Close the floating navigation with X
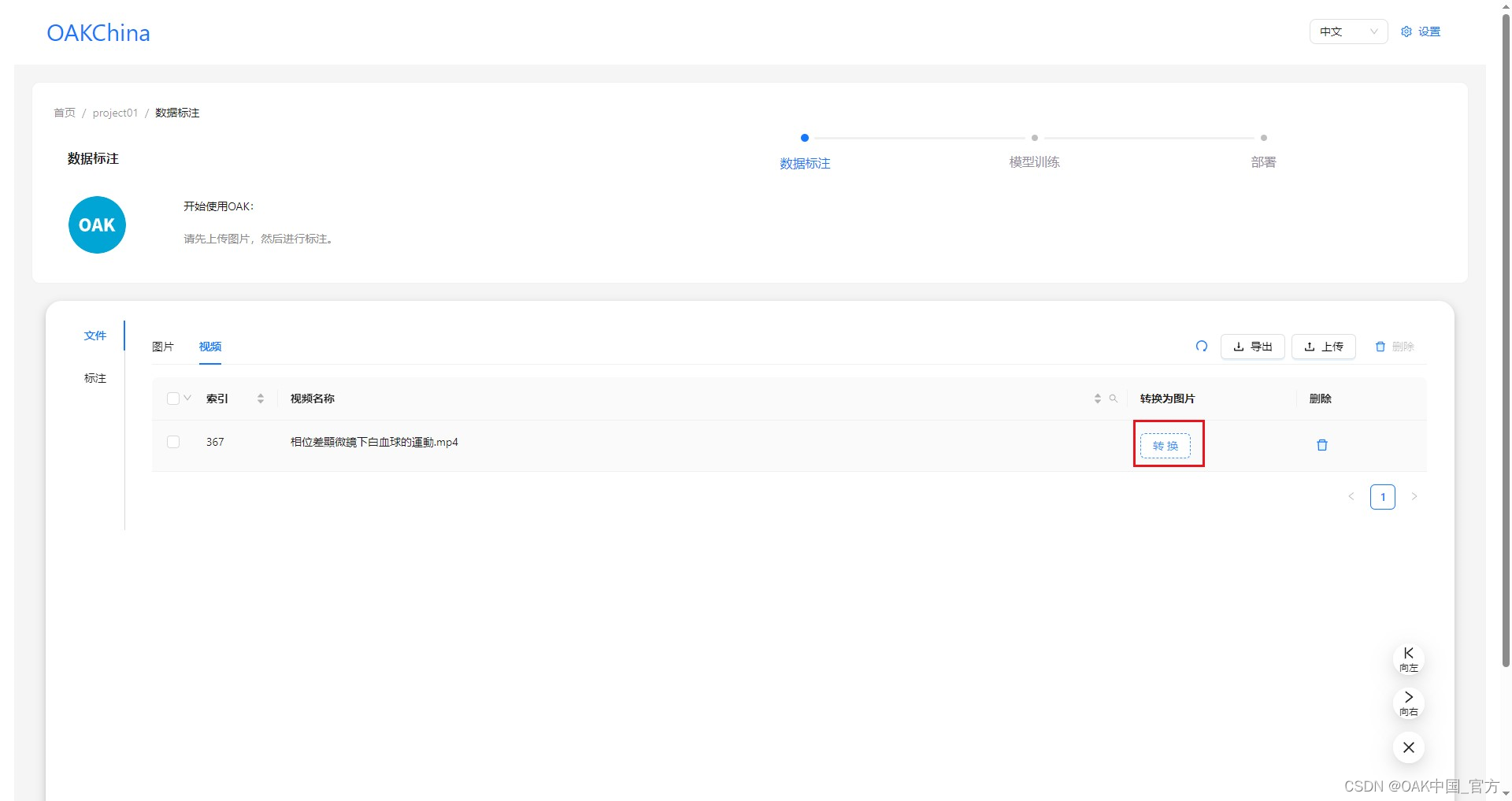Viewport: 1512px width, 801px height. point(1409,747)
